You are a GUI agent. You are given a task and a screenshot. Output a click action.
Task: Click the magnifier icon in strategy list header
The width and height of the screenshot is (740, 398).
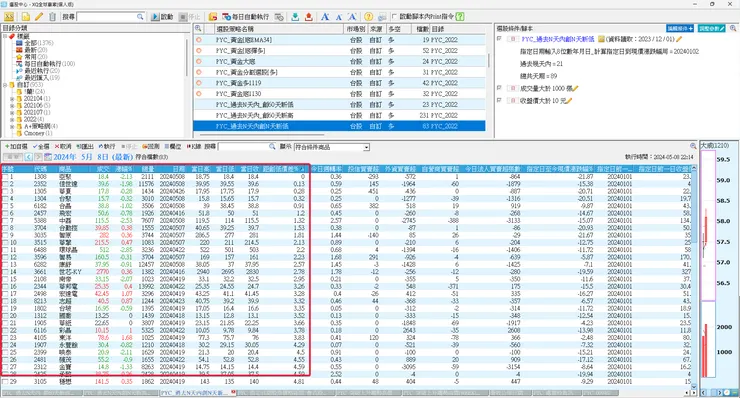[x=198, y=29]
